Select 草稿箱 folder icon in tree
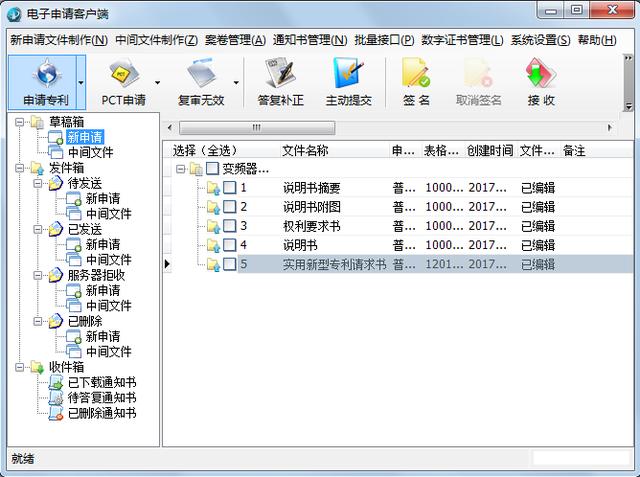640x477 pixels. pos(37,122)
